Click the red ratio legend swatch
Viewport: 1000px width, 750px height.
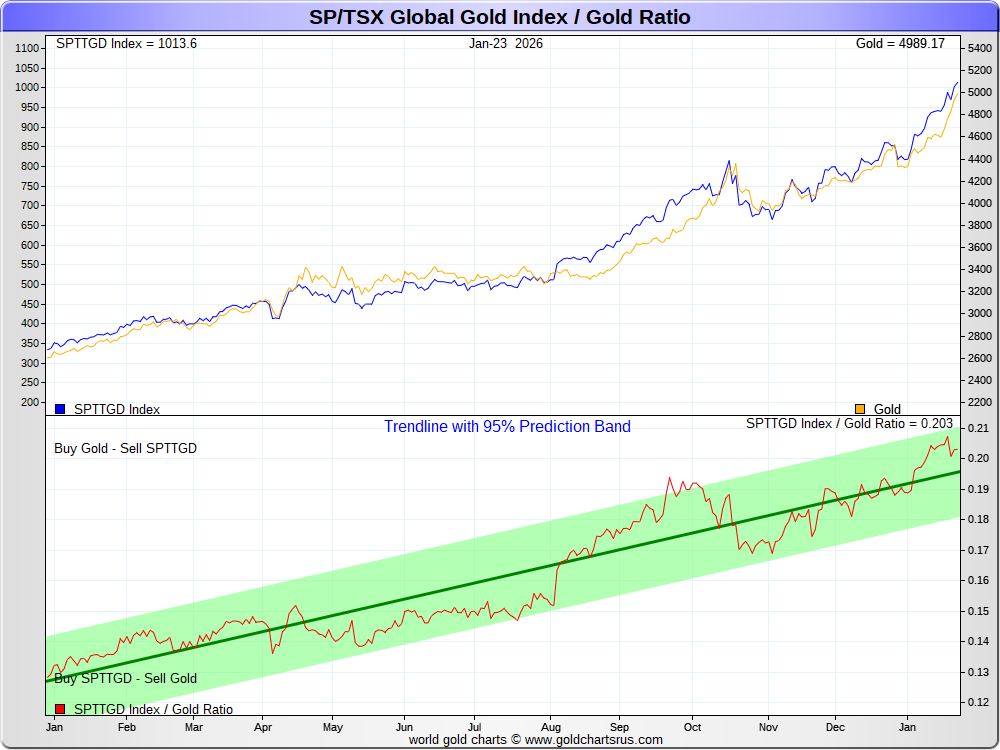coord(60,709)
